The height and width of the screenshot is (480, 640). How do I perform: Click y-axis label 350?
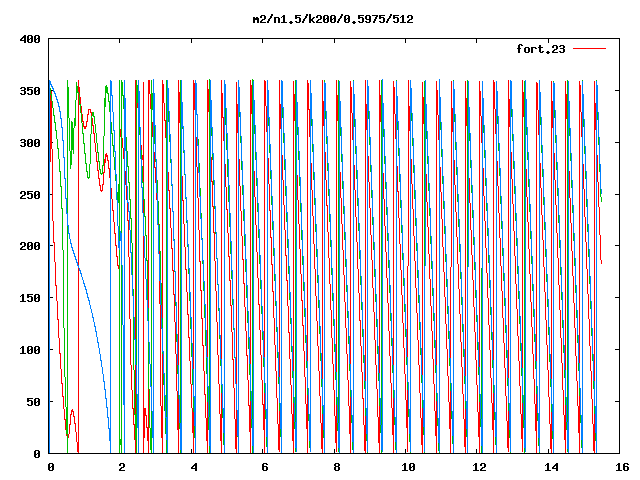coord(30,91)
